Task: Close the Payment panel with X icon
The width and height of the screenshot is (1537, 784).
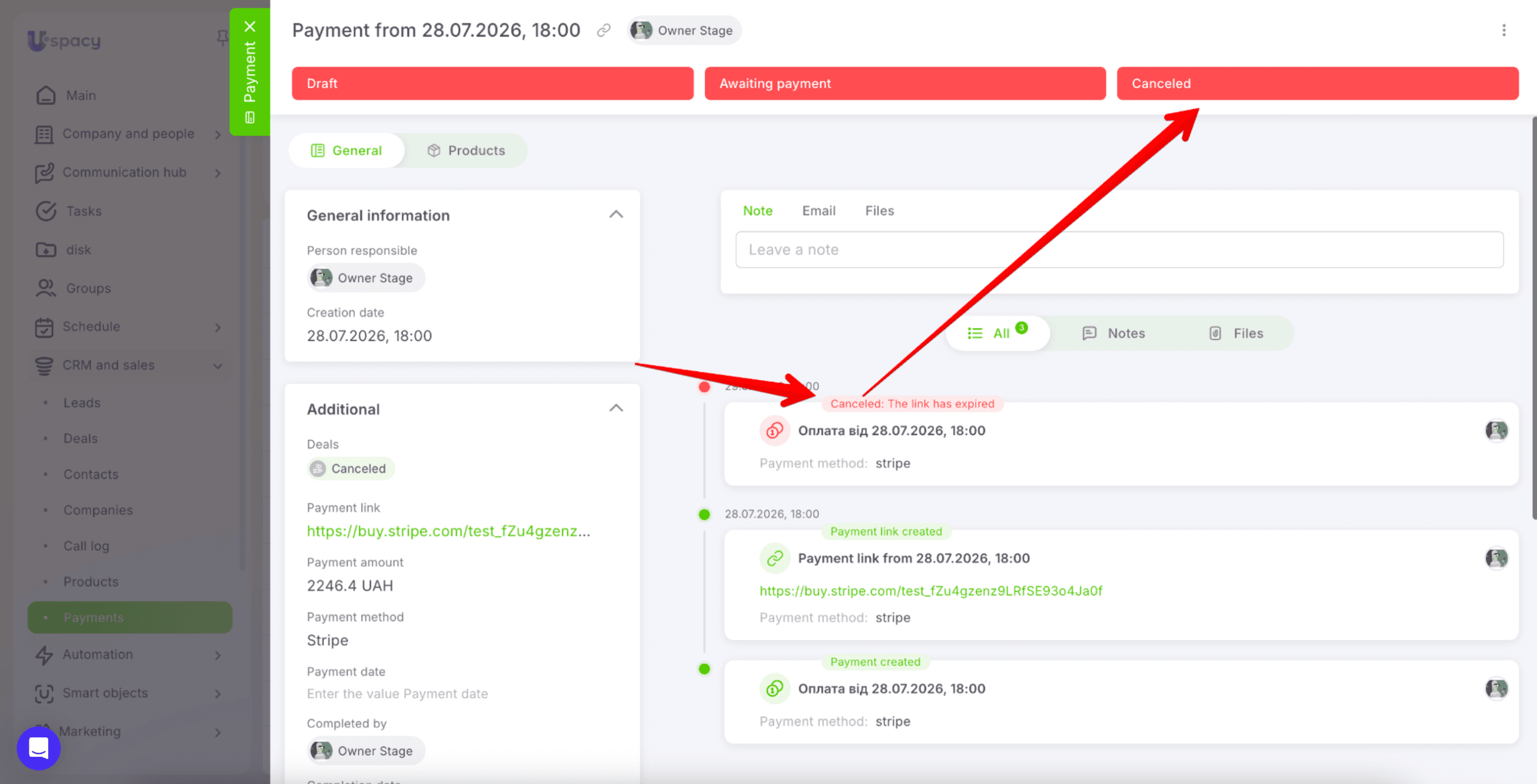Action: (x=250, y=26)
